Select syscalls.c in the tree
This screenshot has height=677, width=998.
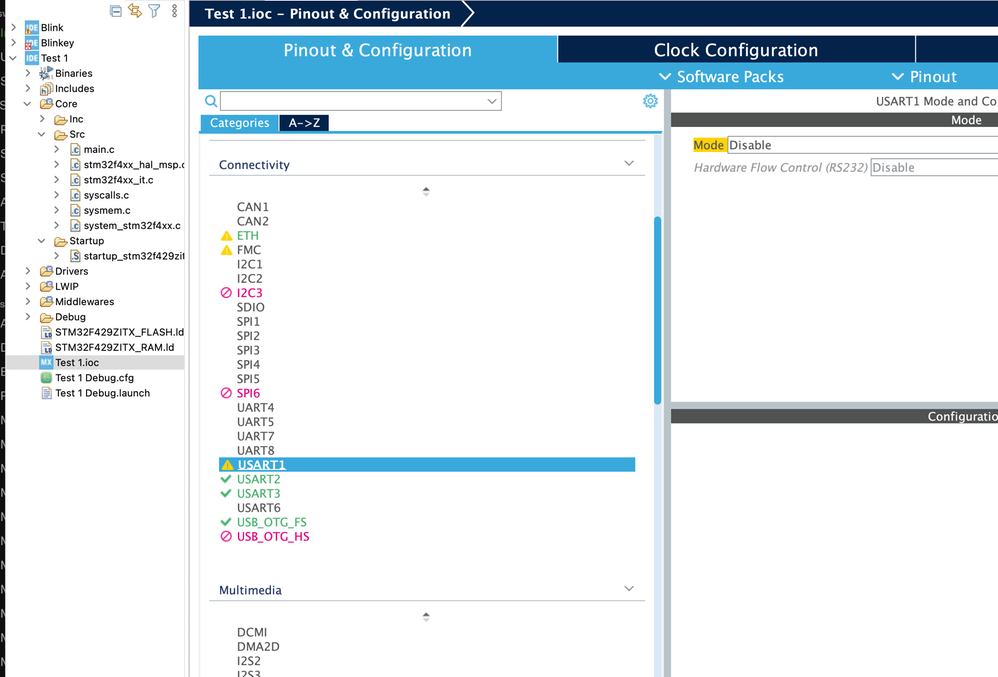106,195
